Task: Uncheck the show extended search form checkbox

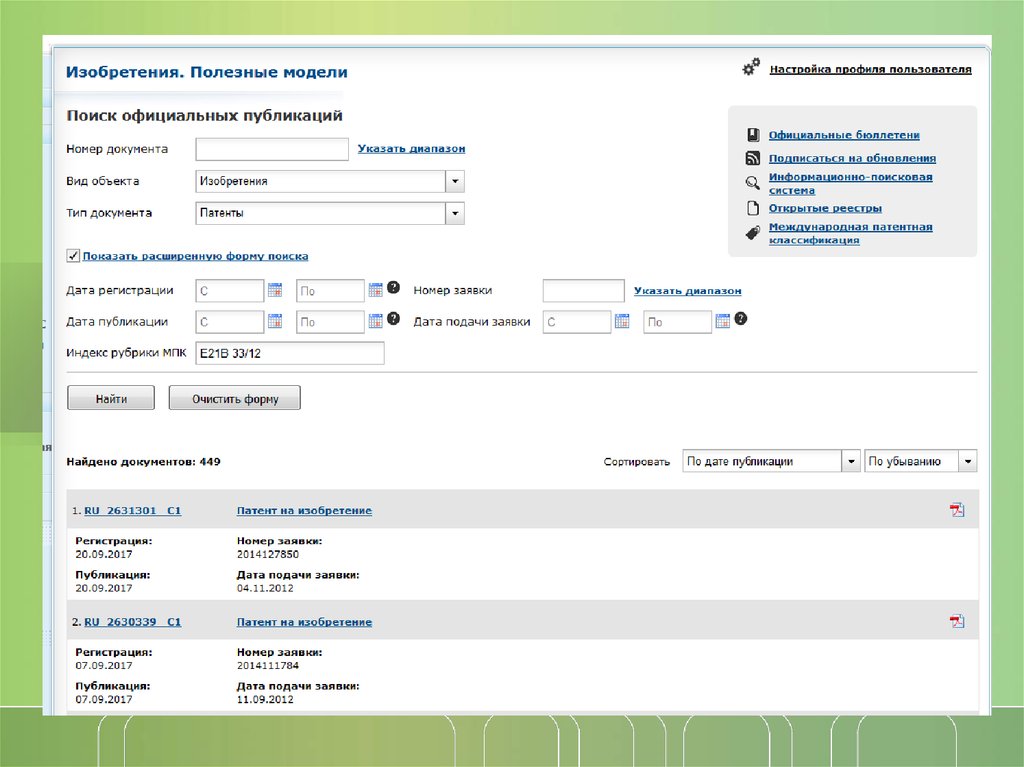Action: pos(73,256)
